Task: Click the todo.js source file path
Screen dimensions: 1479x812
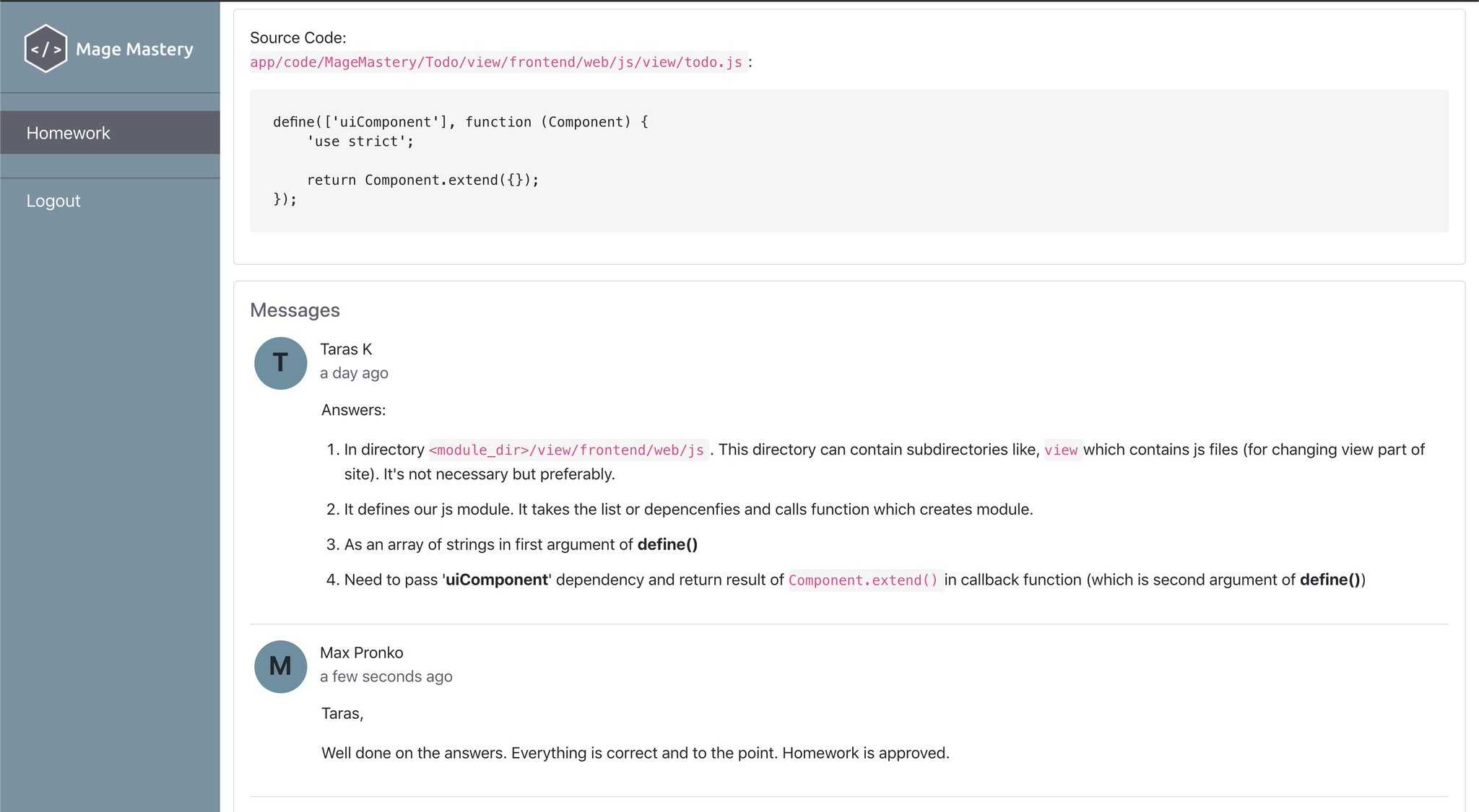Action: pyautogui.click(x=496, y=62)
